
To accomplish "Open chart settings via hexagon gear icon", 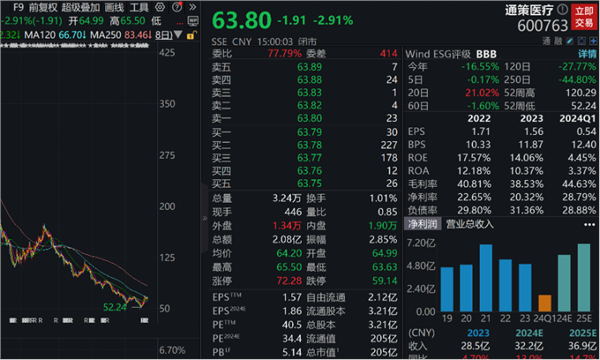I will tap(160, 7).
